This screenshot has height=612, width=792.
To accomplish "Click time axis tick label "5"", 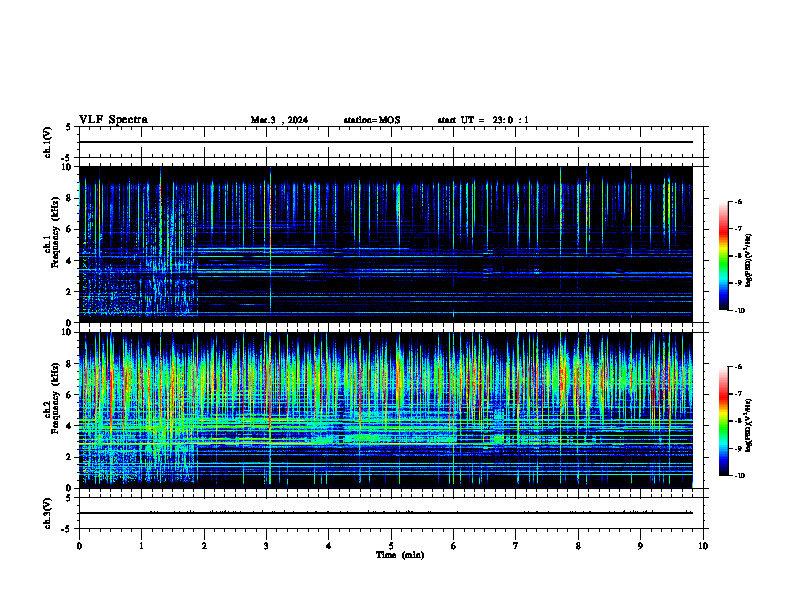I will click(391, 546).
